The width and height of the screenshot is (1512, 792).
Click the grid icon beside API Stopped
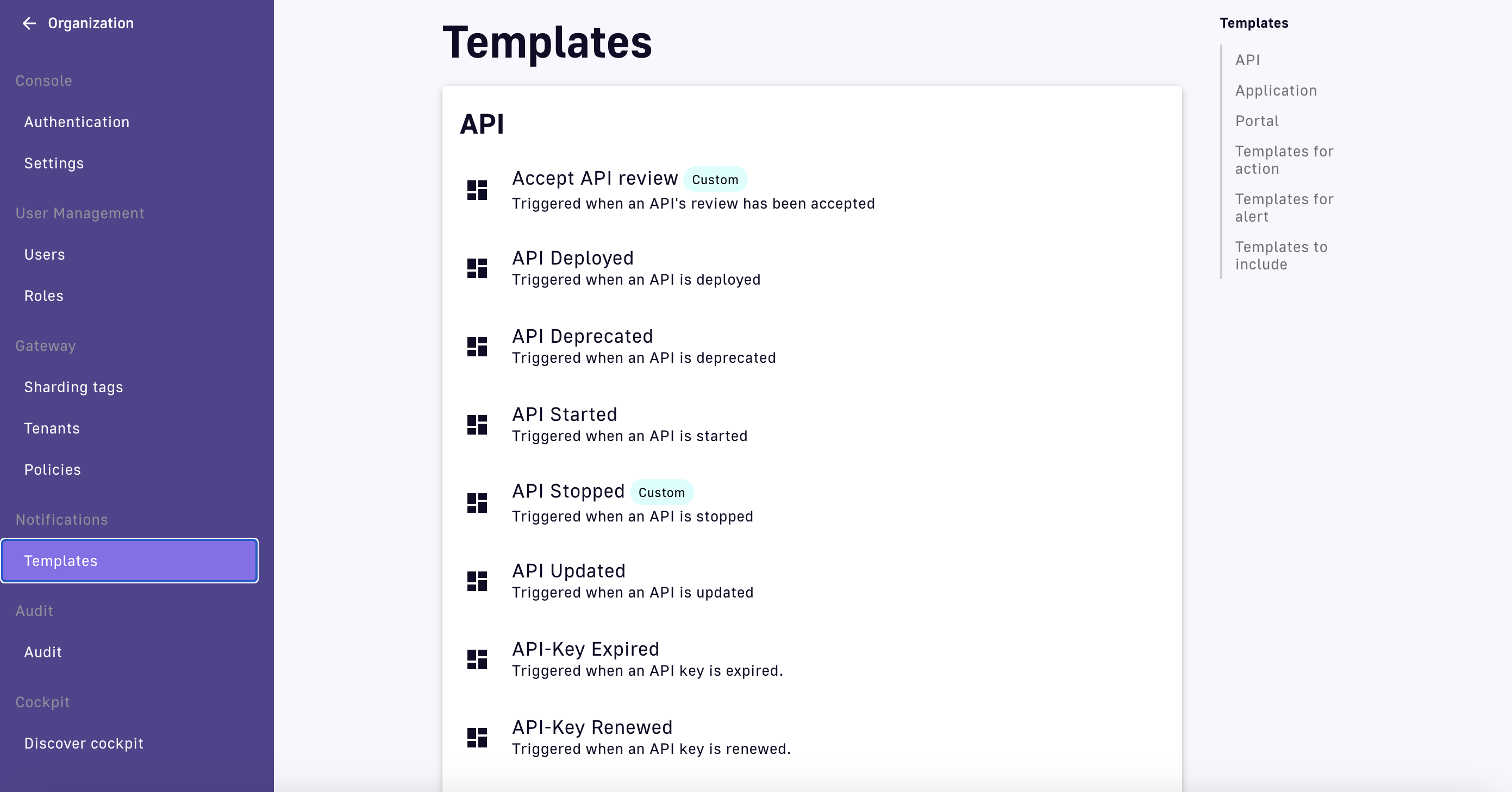[477, 503]
